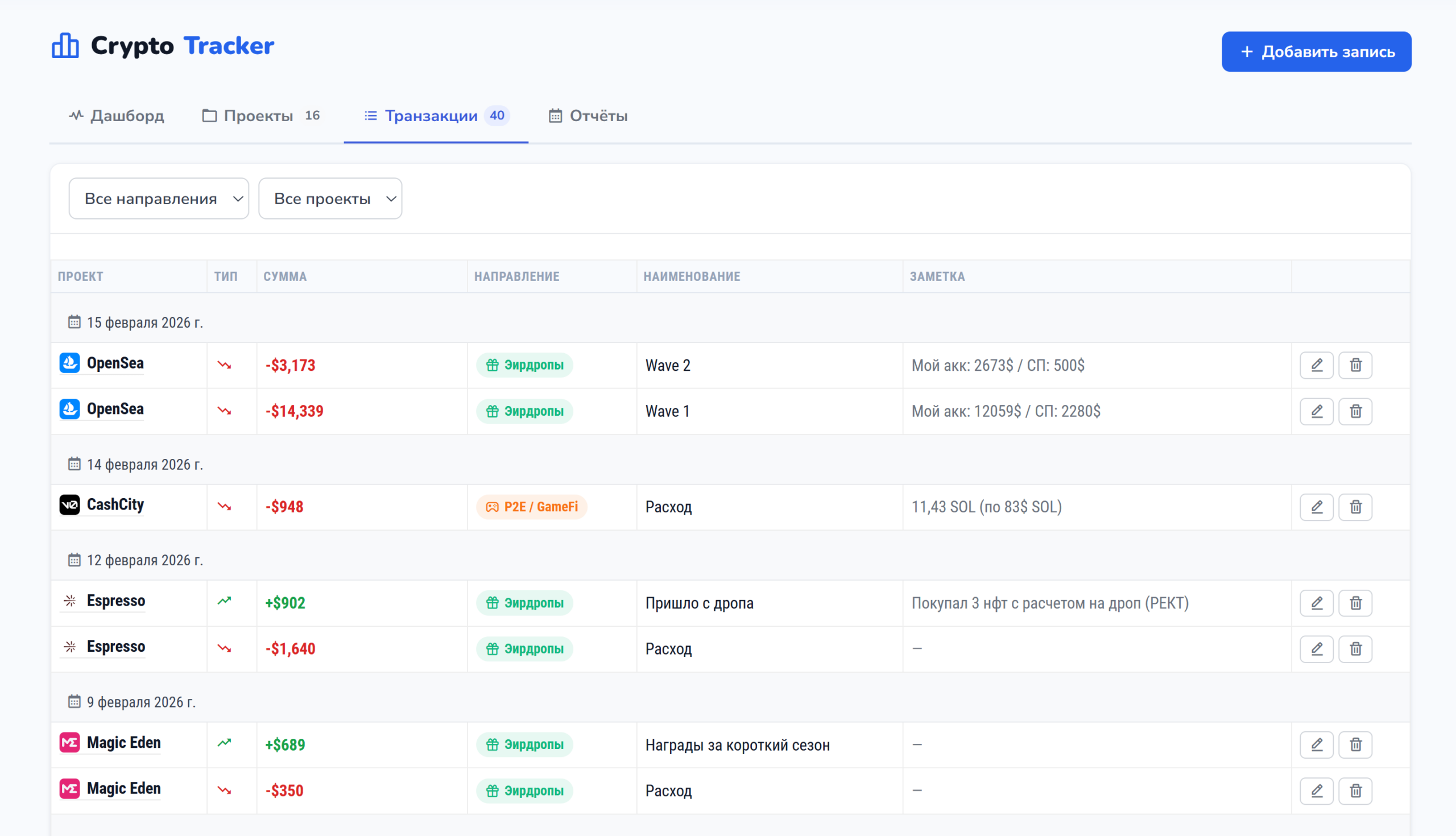Open the Все направления filter dropdown
The image size is (1456, 836).
159,198
